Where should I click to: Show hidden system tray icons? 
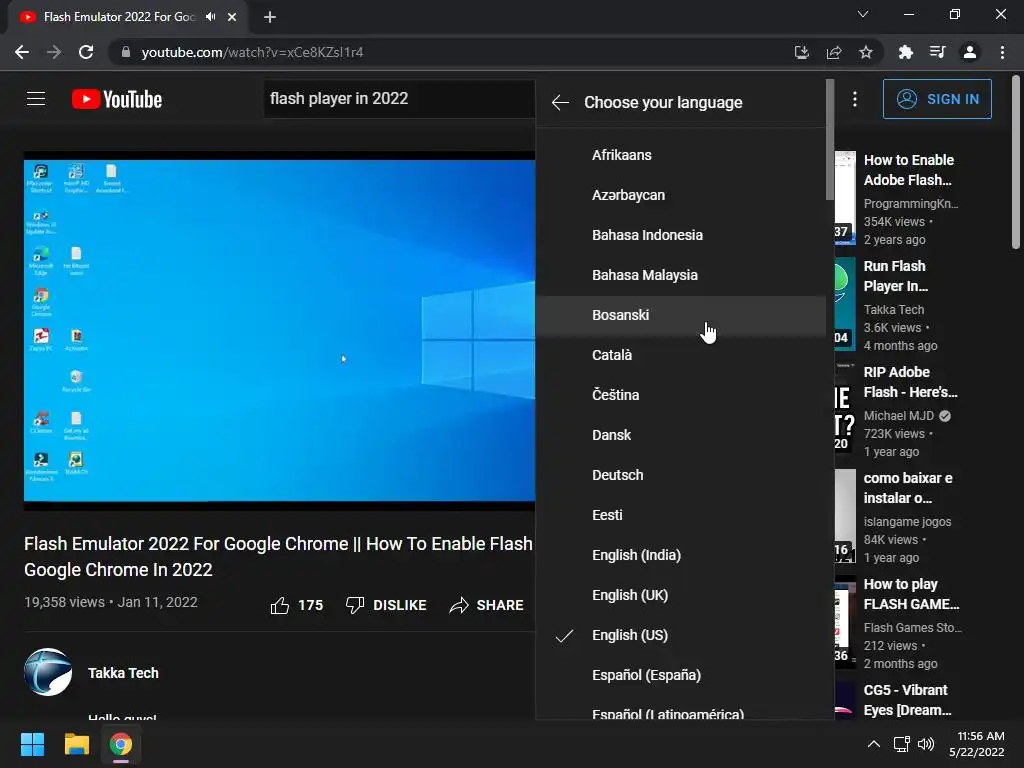(874, 744)
